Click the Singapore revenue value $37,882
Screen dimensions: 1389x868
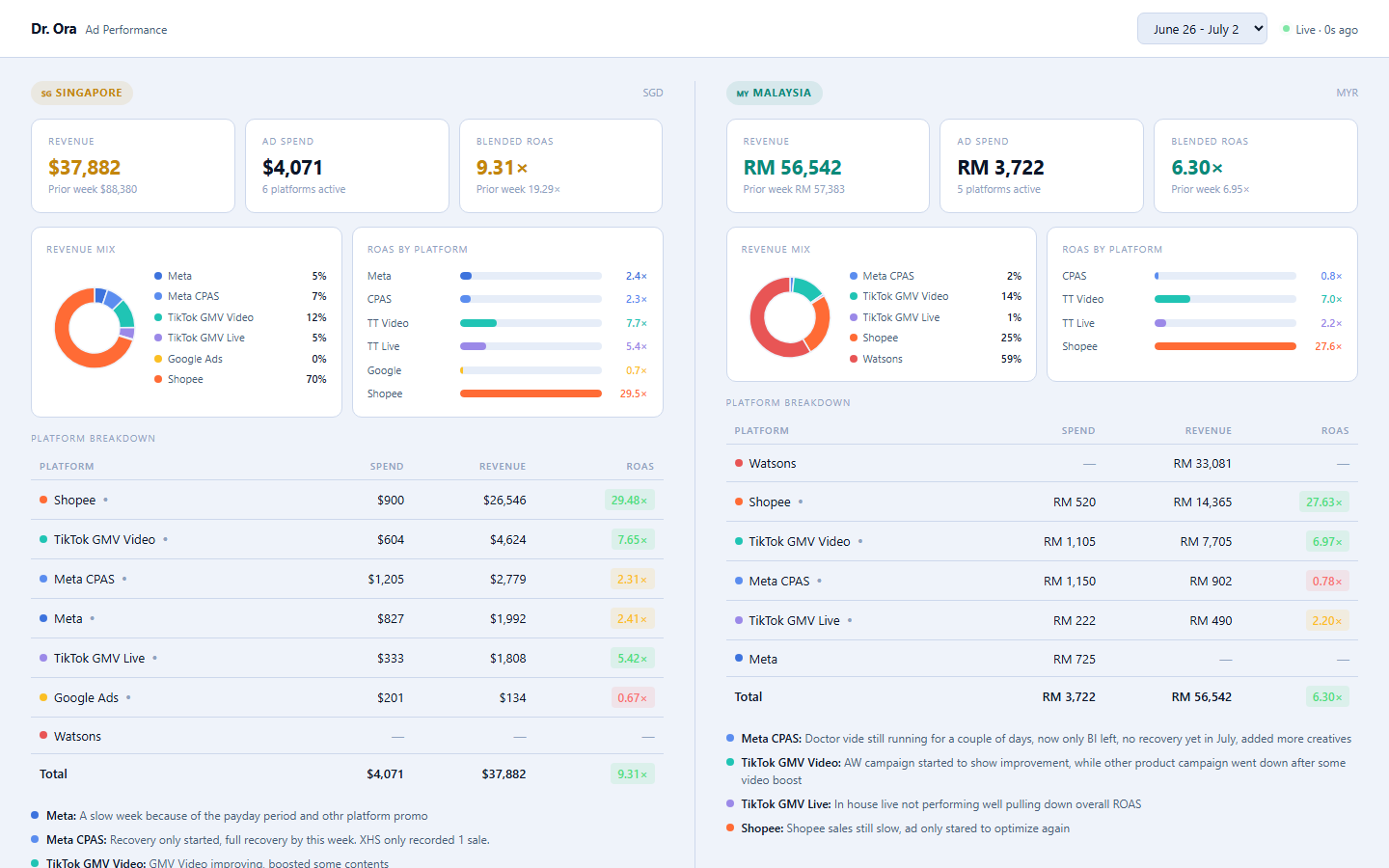84,168
